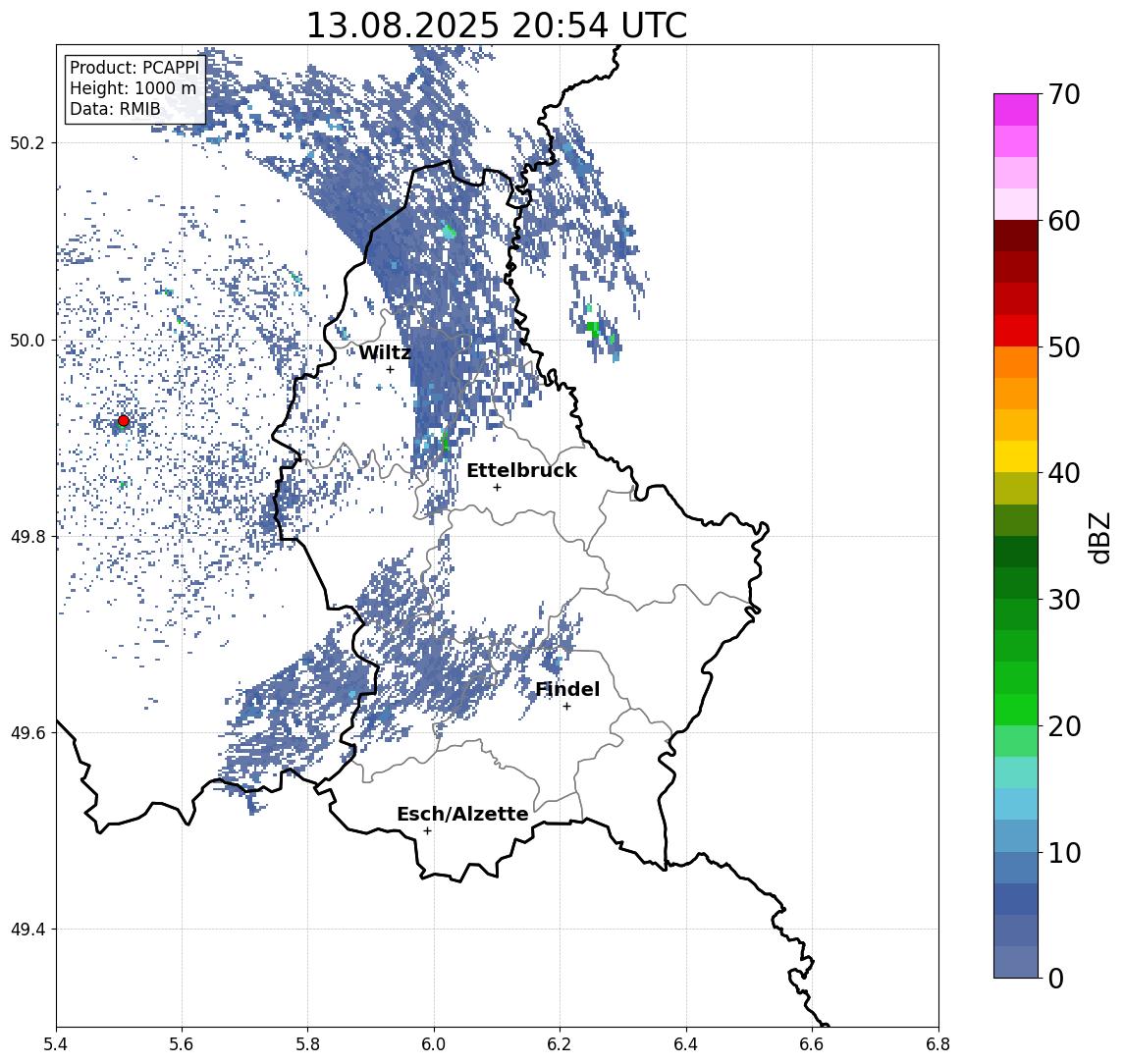The image size is (1124, 1064).
Task: Click the longitude axis label 6.2
Action: 560,1044
